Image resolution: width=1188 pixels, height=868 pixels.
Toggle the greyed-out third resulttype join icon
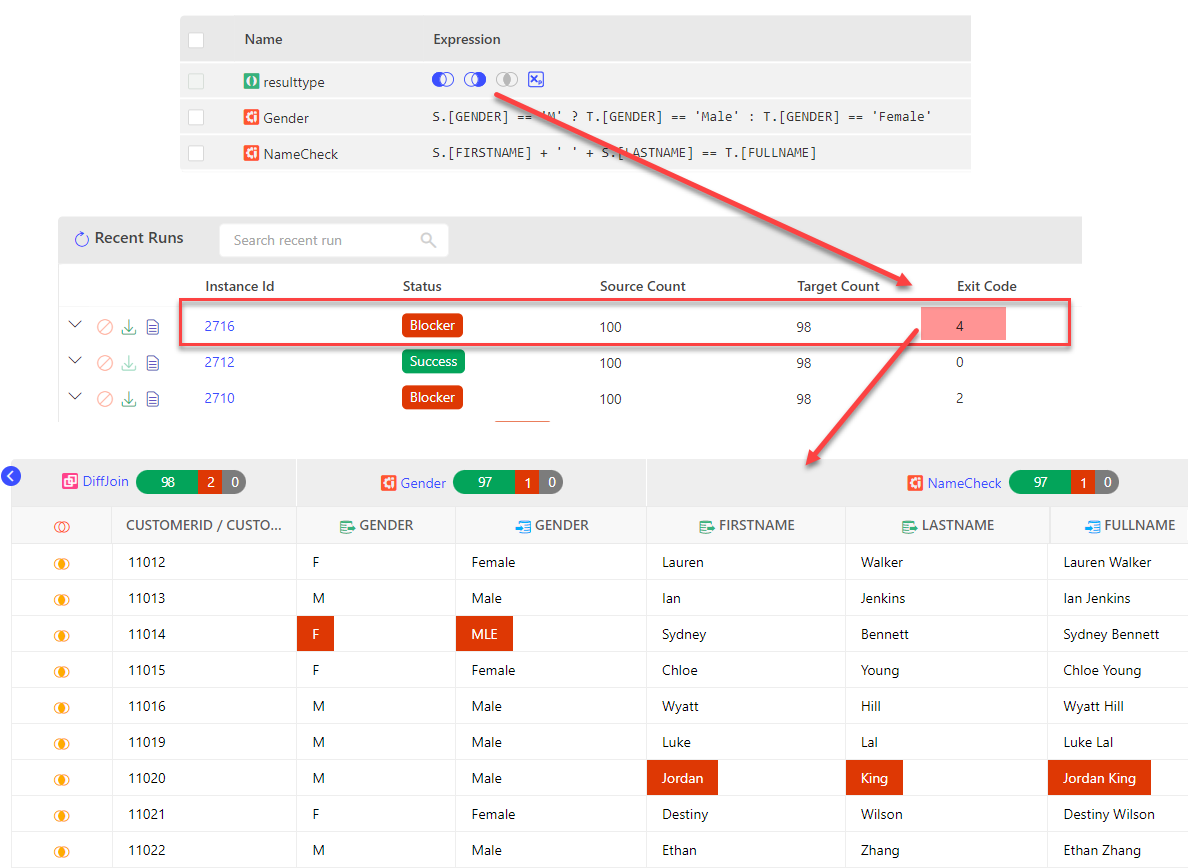[x=506, y=80]
